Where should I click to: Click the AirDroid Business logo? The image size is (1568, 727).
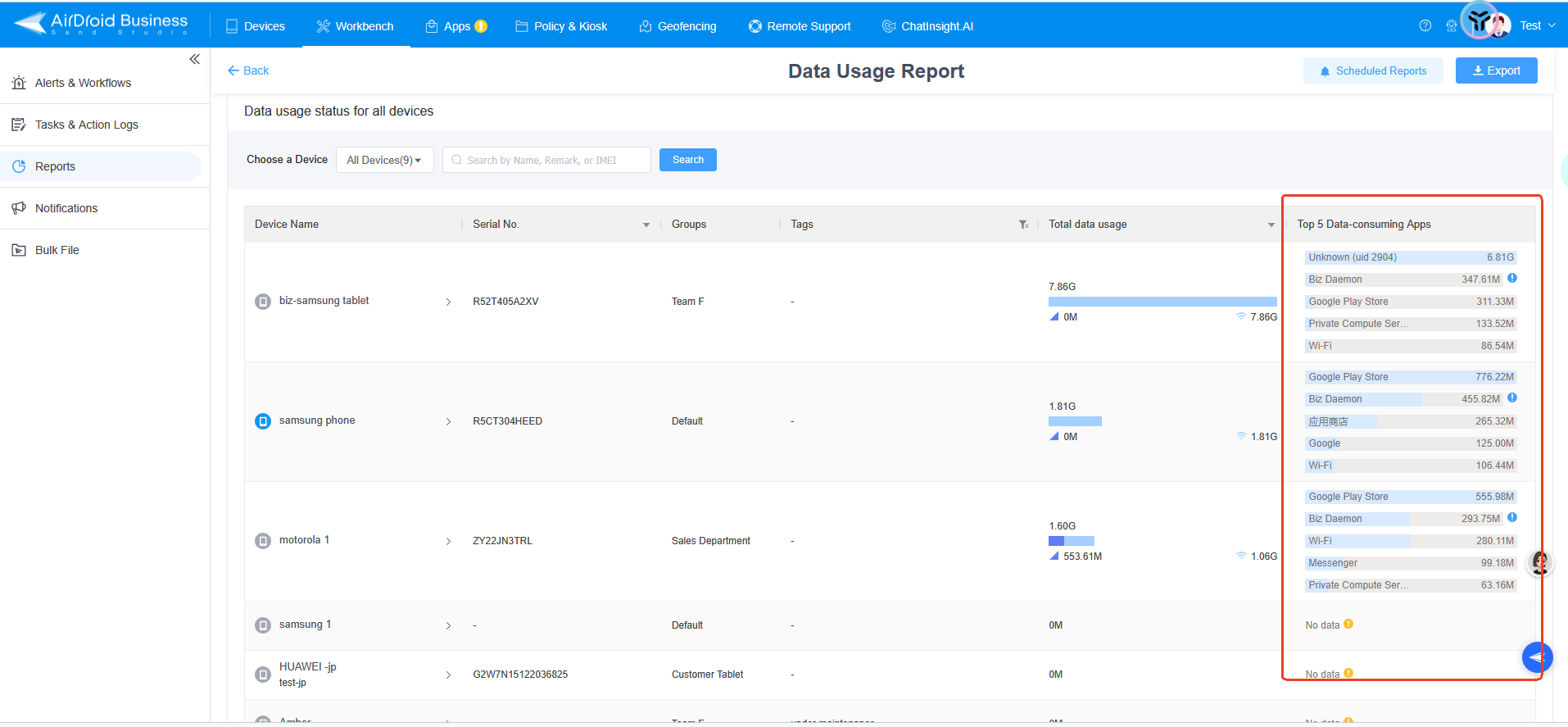click(x=101, y=24)
